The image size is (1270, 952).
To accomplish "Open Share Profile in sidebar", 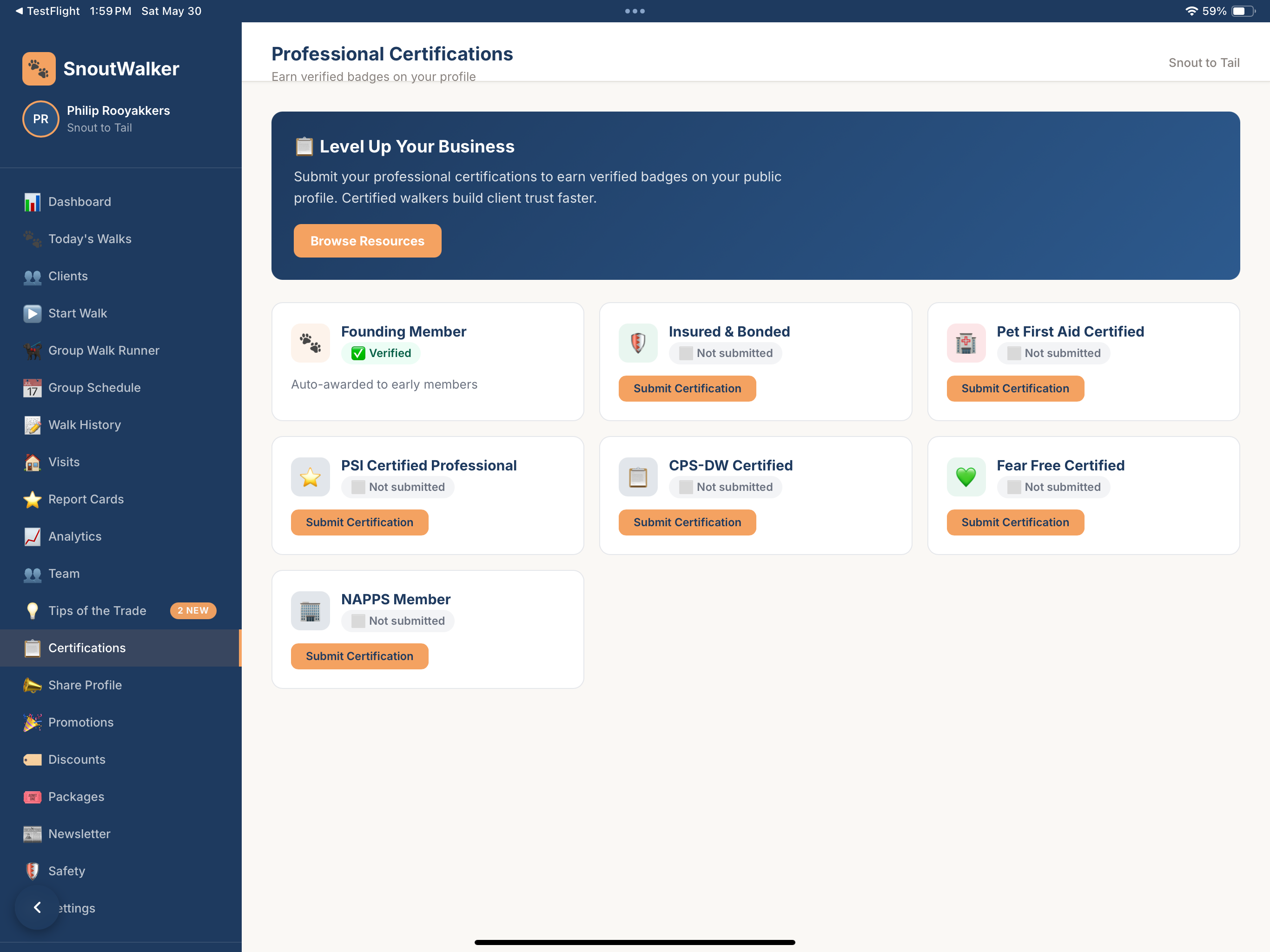I will pos(120,686).
